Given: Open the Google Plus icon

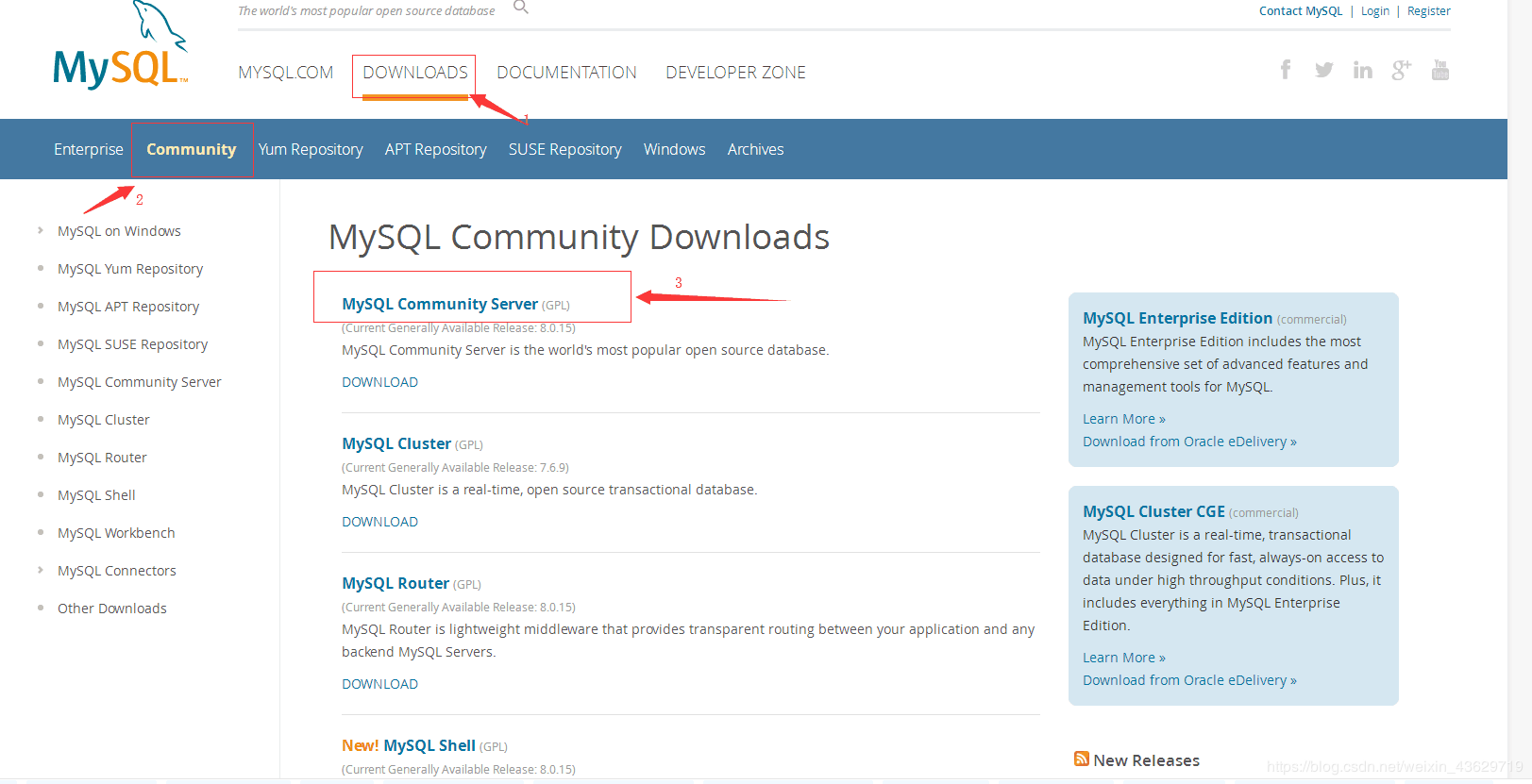Looking at the screenshot, I should [x=1401, y=70].
